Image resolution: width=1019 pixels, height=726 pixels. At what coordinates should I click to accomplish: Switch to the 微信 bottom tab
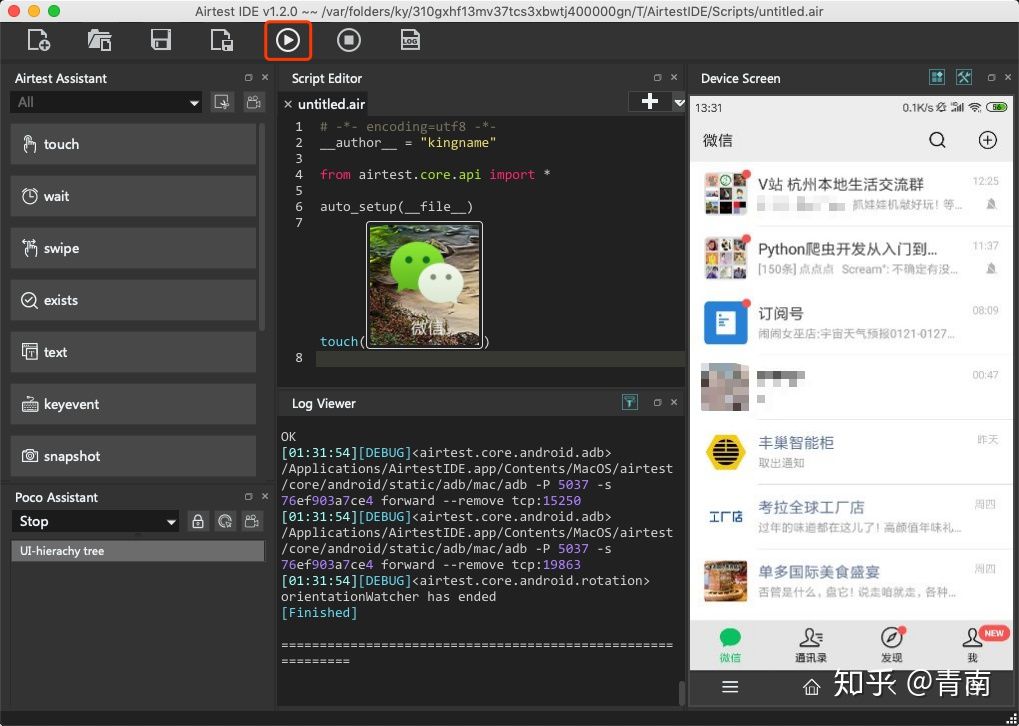(730, 645)
